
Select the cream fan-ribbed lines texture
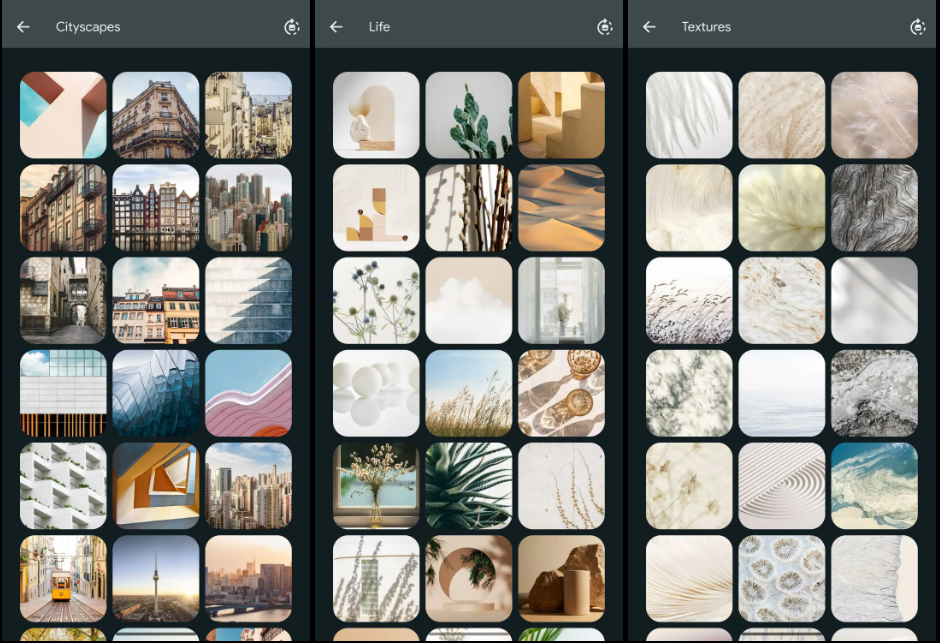click(x=689, y=578)
